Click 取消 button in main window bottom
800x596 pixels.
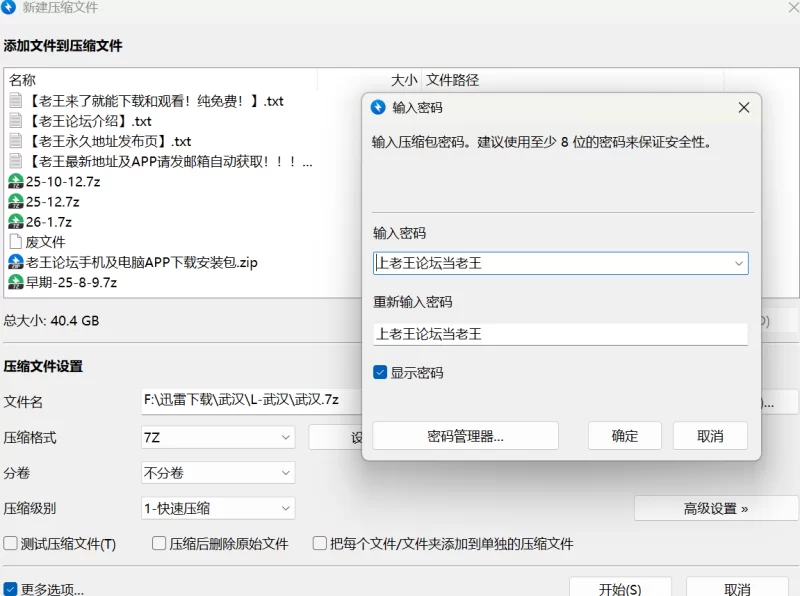coord(737,588)
